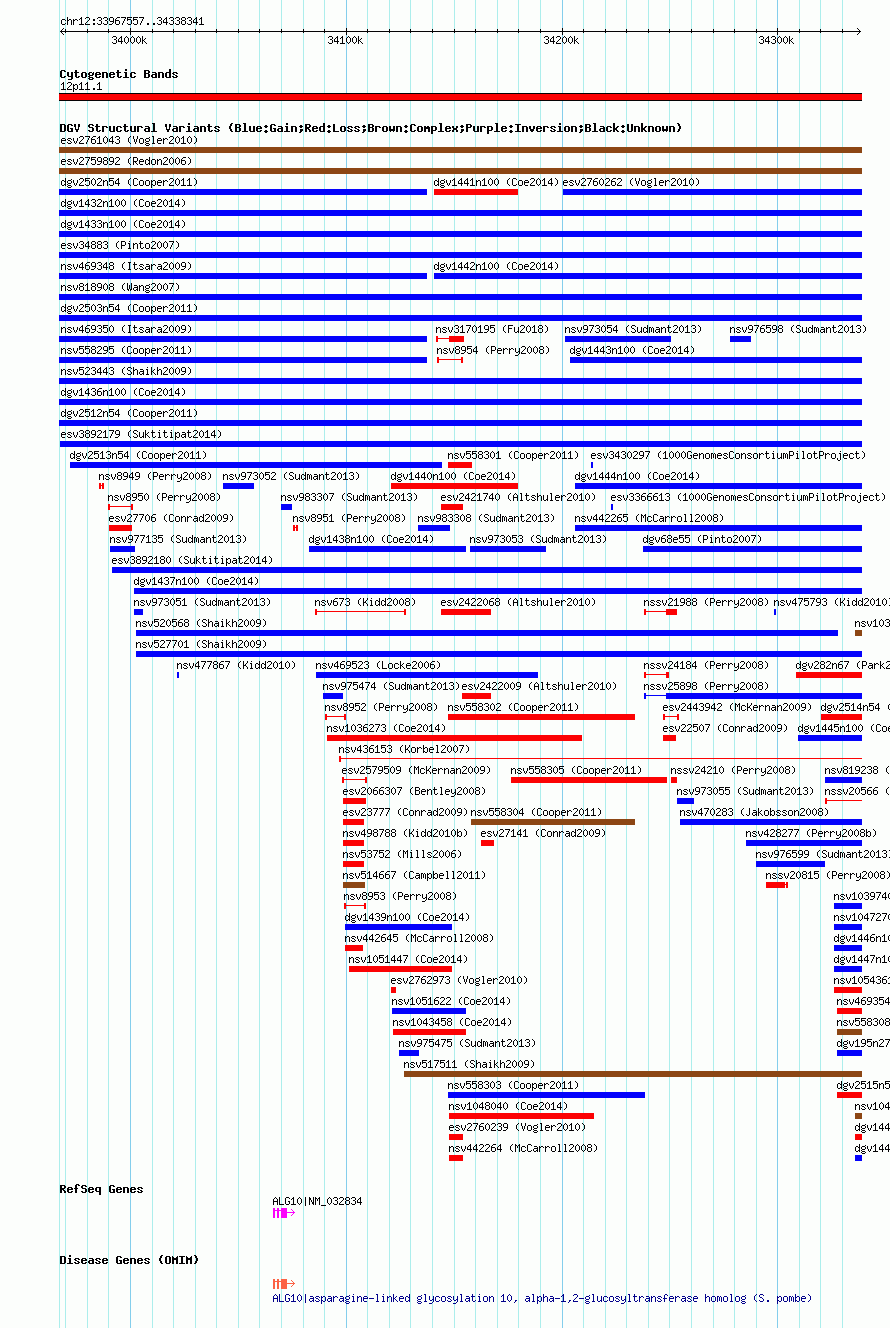Screen dimensions: 890x1328
Task: Open variant esv3892179 (Suktitipat2014)
Action: pyautogui.click(x=141, y=434)
